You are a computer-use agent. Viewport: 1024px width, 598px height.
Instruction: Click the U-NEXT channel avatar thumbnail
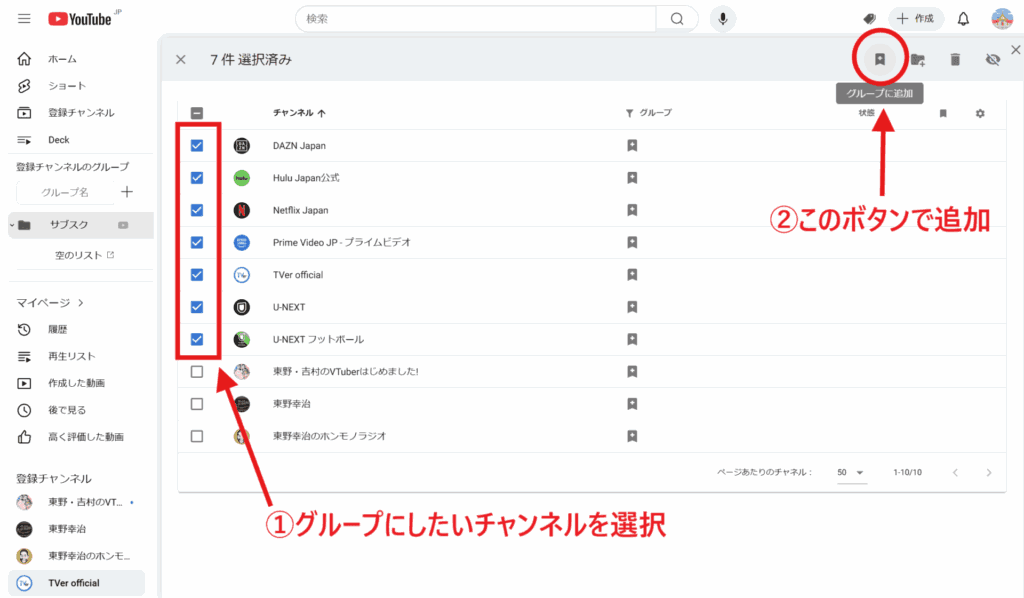(242, 307)
